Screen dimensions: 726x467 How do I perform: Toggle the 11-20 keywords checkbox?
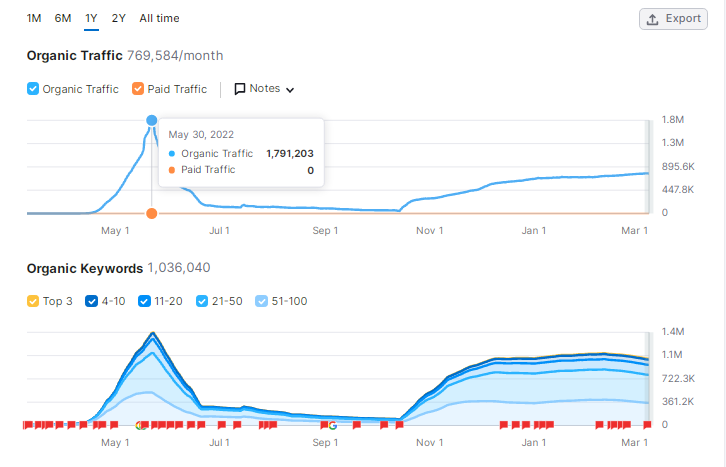click(144, 301)
